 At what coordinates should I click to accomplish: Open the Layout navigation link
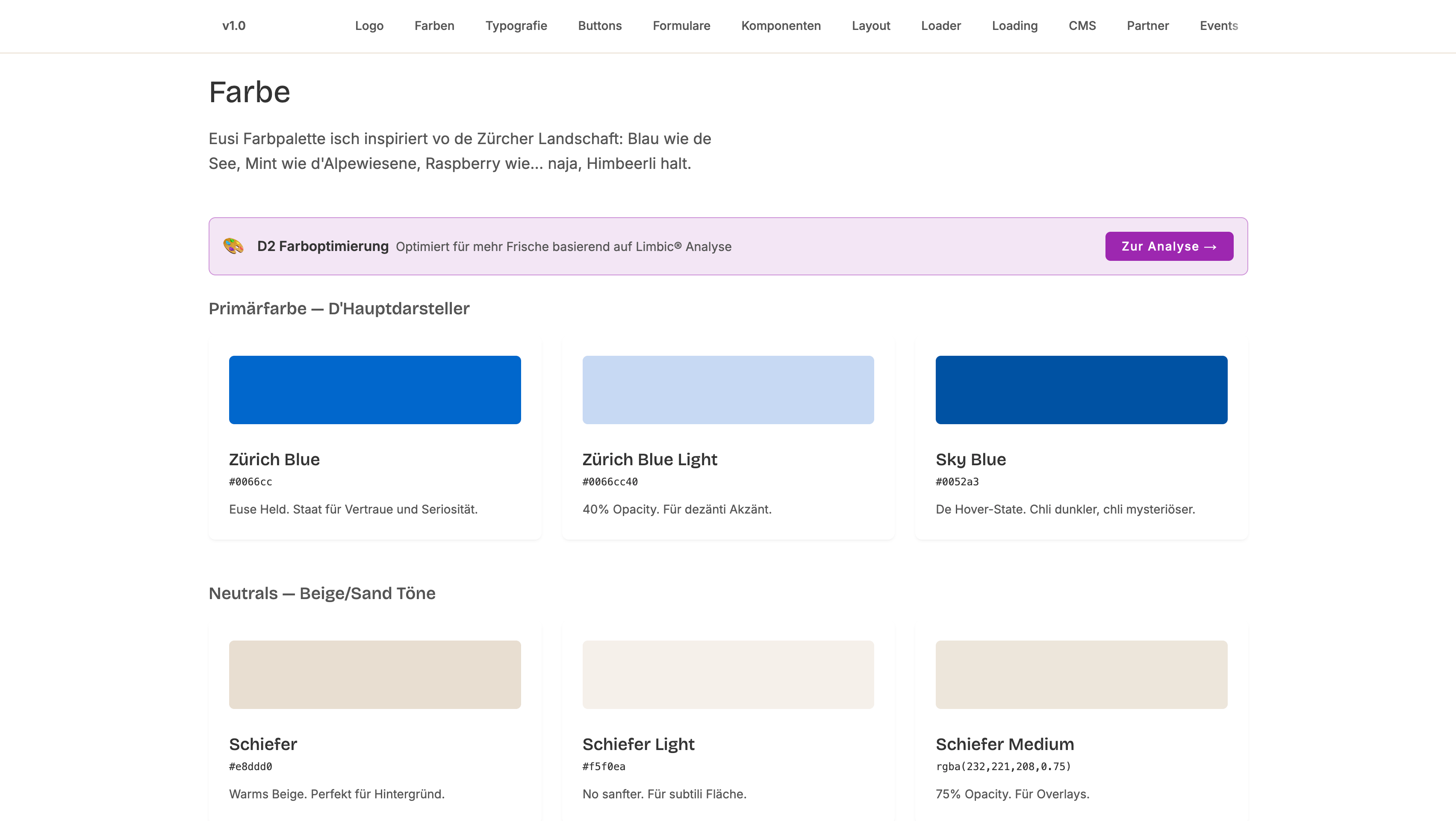pyautogui.click(x=870, y=26)
